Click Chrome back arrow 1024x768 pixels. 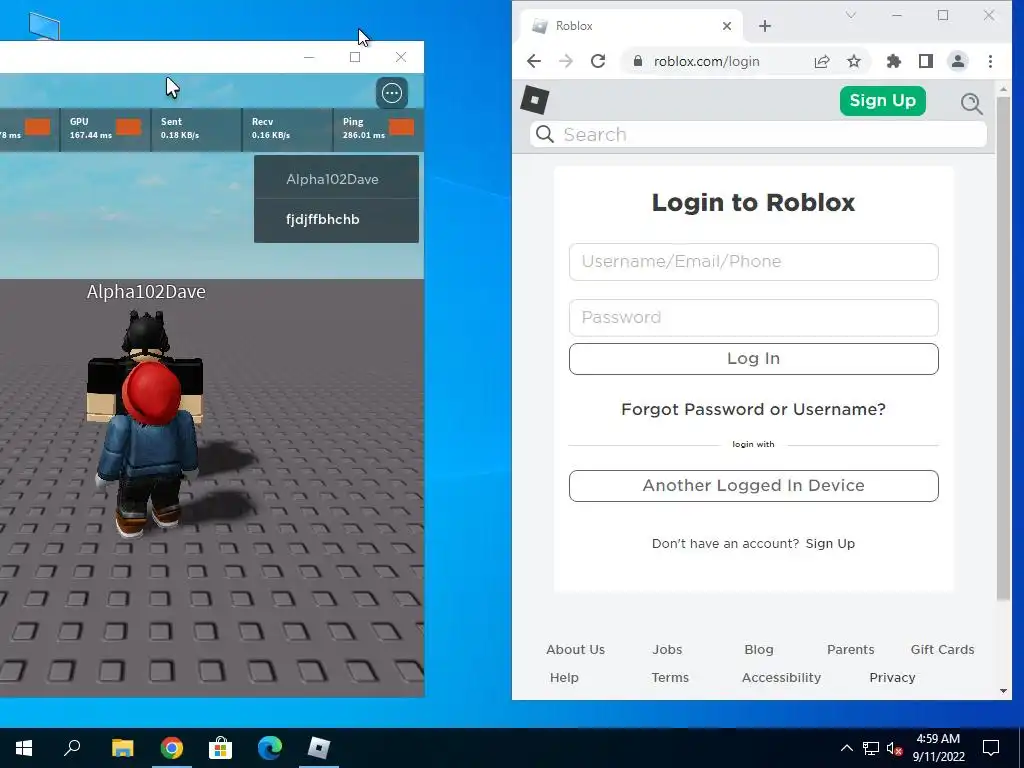(x=534, y=61)
